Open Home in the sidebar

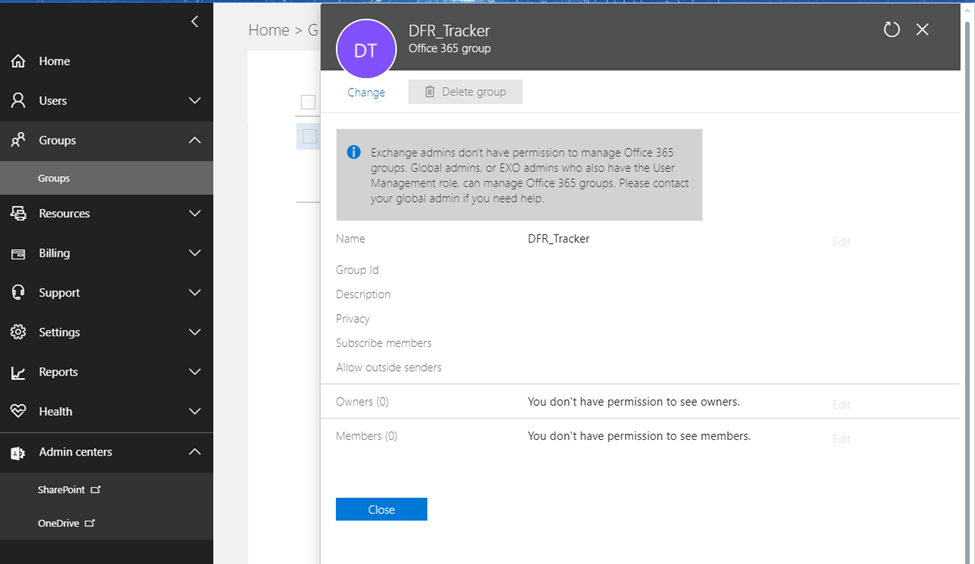[x=106, y=61]
